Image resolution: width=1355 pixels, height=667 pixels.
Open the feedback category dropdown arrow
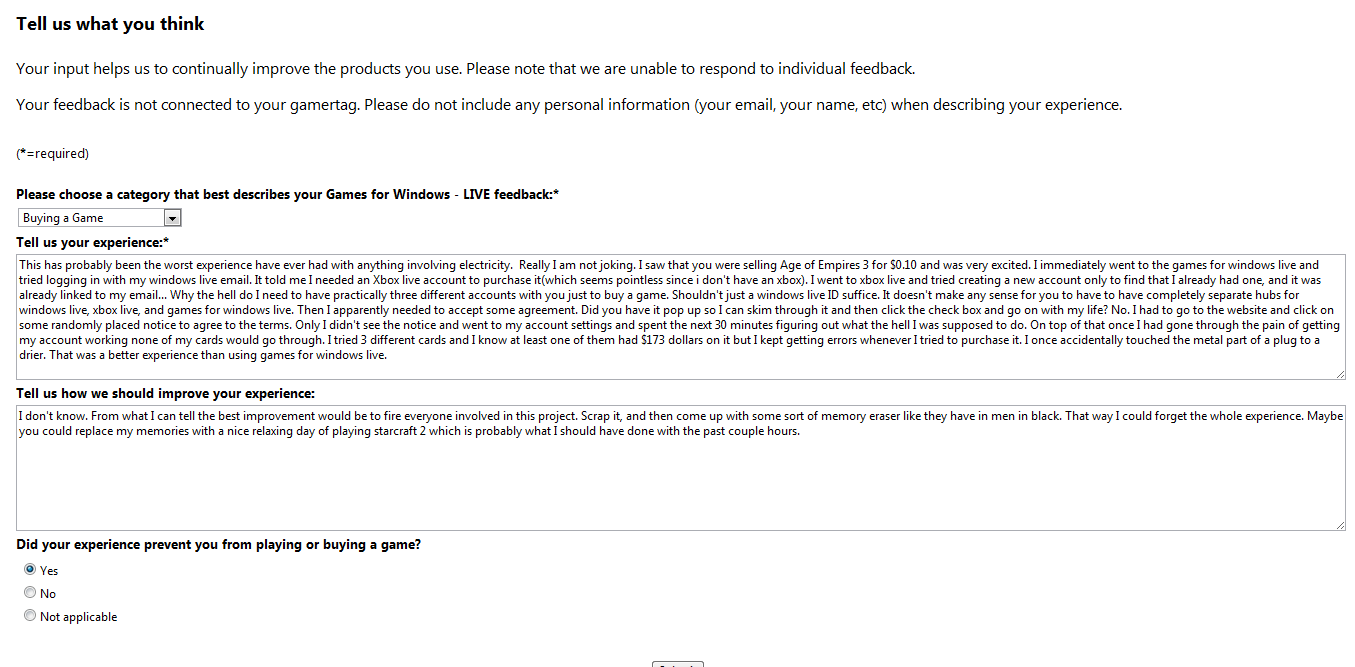tap(172, 218)
